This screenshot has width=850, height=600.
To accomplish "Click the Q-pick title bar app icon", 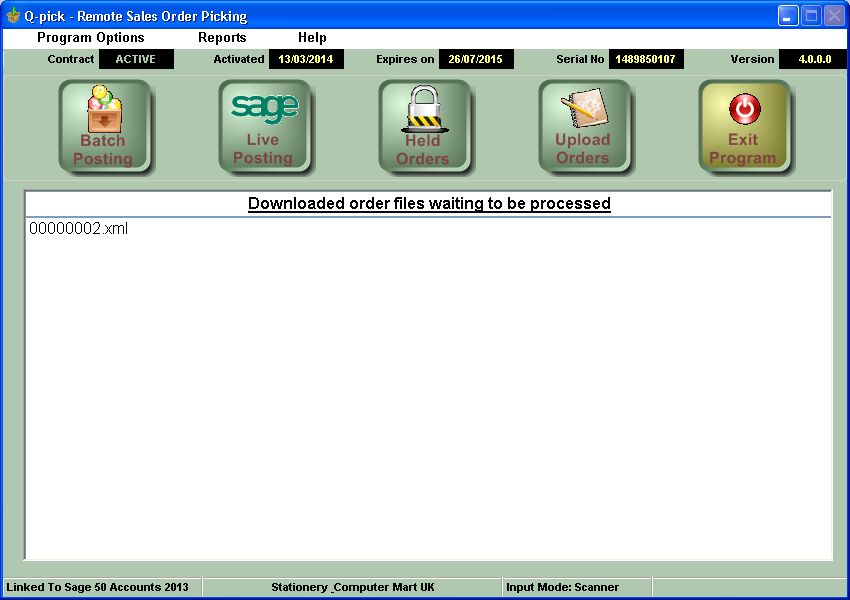I will [x=13, y=16].
